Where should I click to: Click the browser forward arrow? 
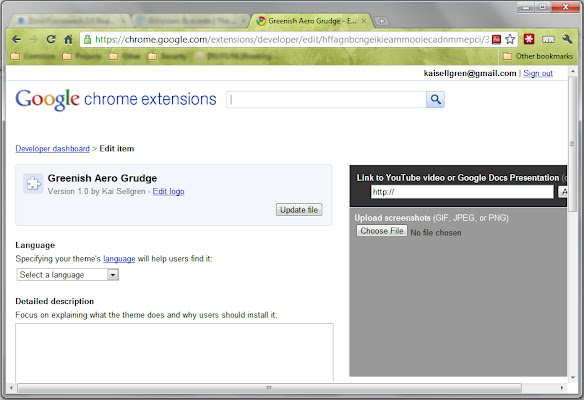(x=34, y=39)
